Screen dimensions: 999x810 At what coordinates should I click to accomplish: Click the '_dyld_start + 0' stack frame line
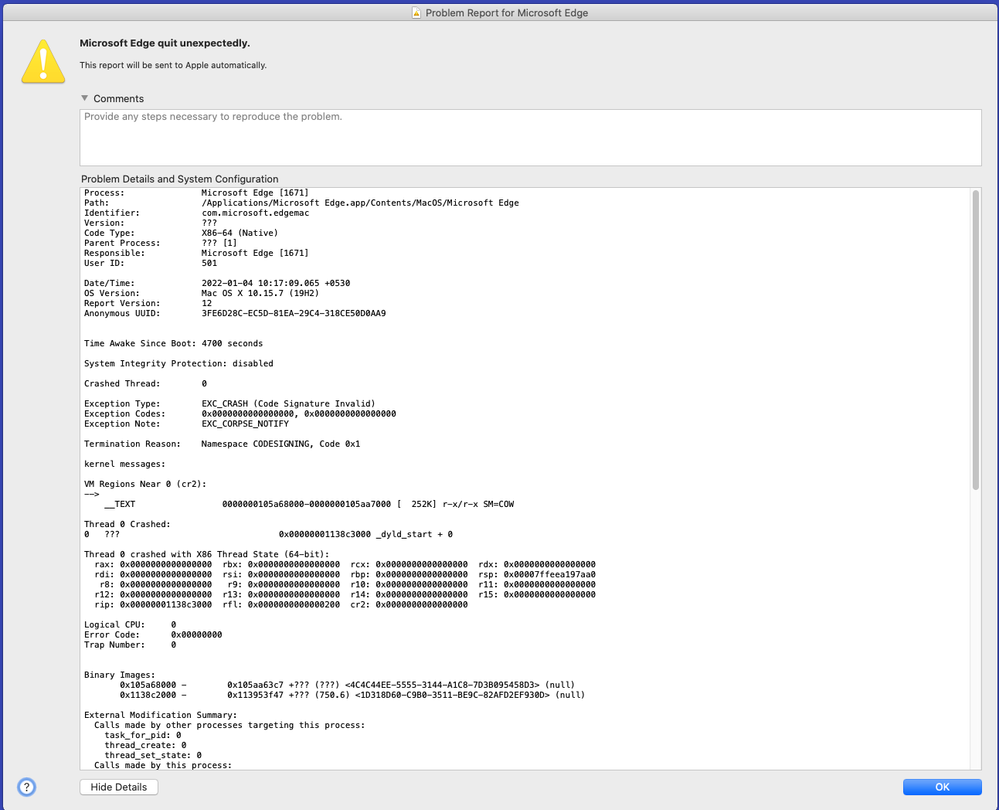pyautogui.click(x=268, y=534)
